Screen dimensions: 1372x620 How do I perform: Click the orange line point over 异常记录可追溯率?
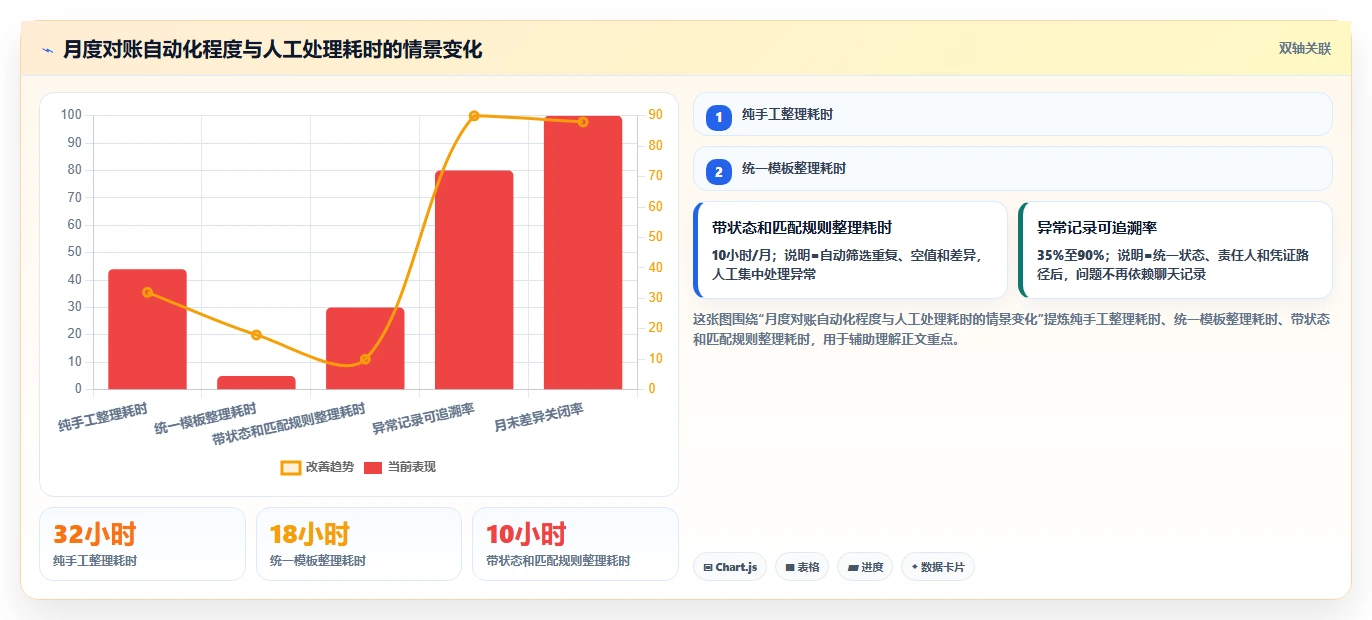click(474, 116)
